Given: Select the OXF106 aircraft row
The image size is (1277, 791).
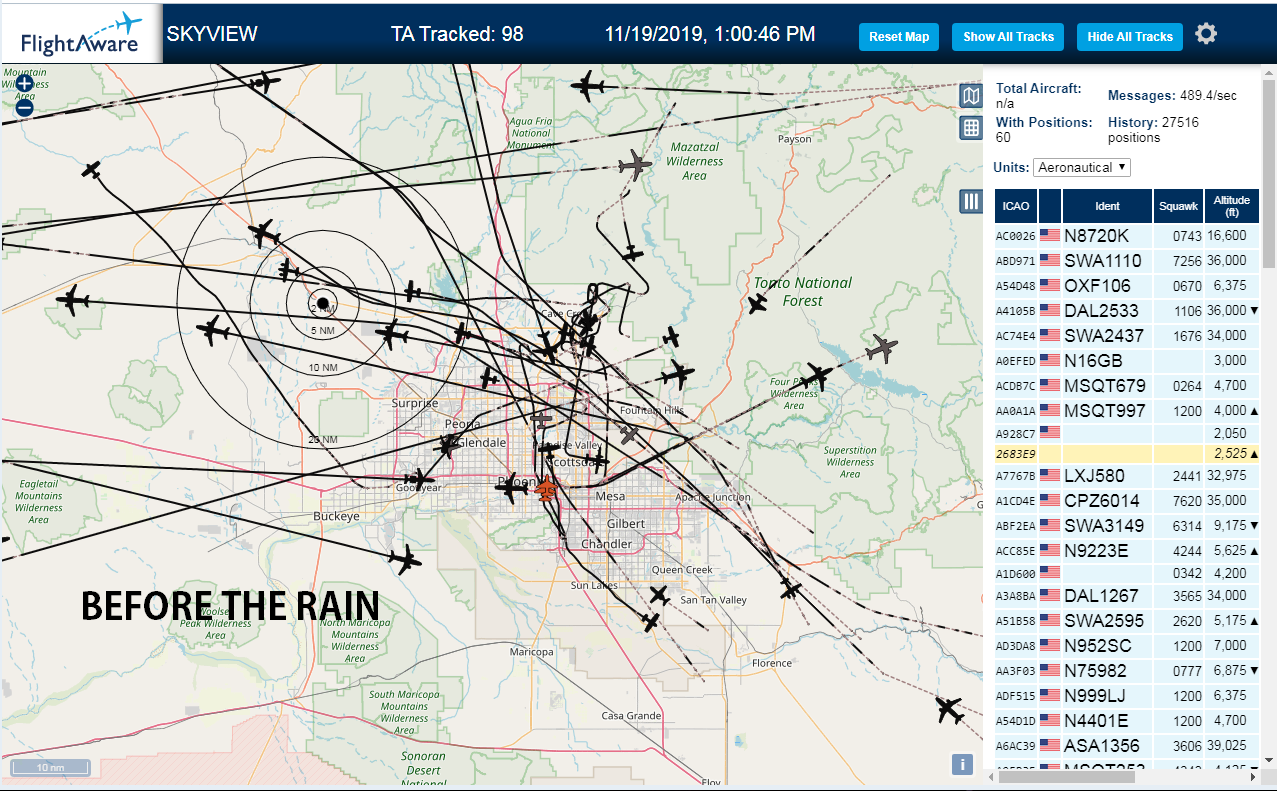Looking at the screenshot, I should pos(1128,286).
